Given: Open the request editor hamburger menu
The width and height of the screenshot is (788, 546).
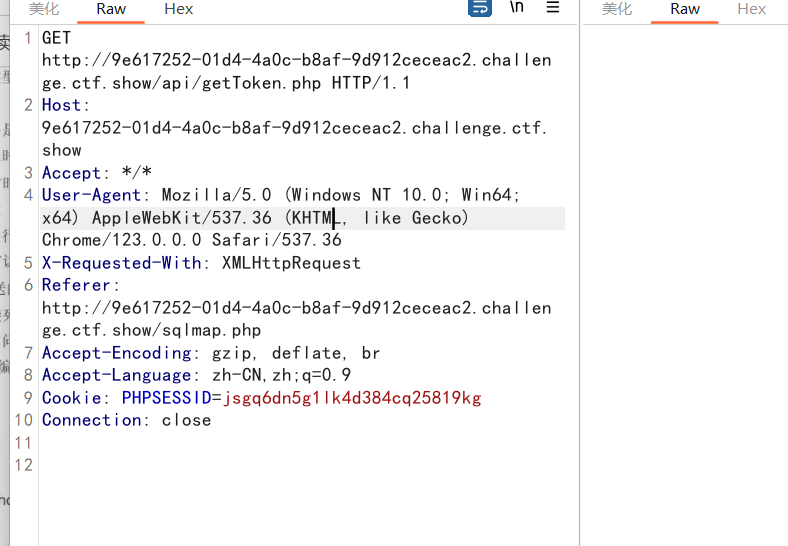Looking at the screenshot, I should pyautogui.click(x=553, y=8).
